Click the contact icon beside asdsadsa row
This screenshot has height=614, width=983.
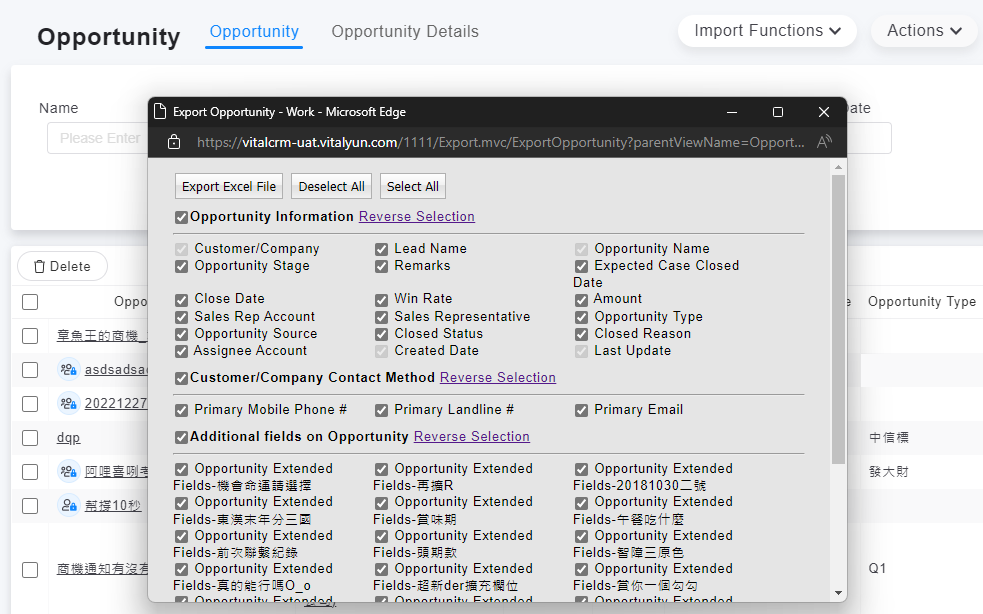(68, 370)
